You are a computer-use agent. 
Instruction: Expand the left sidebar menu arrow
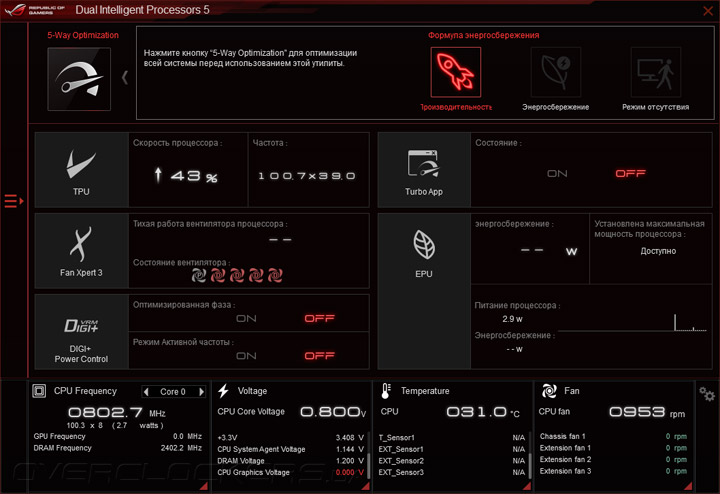click(14, 201)
